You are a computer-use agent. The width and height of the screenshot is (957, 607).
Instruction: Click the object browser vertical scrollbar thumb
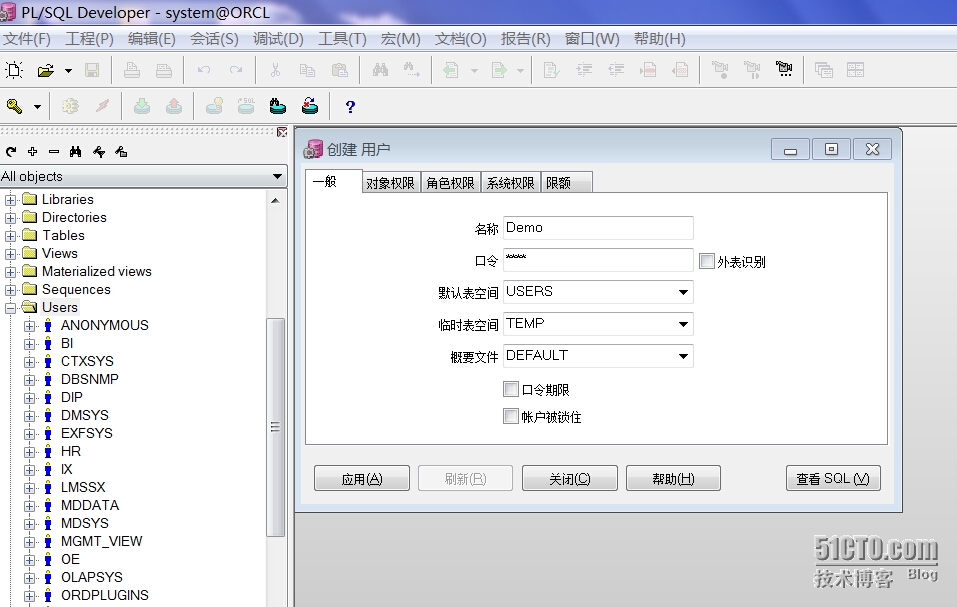pyautogui.click(x=275, y=427)
